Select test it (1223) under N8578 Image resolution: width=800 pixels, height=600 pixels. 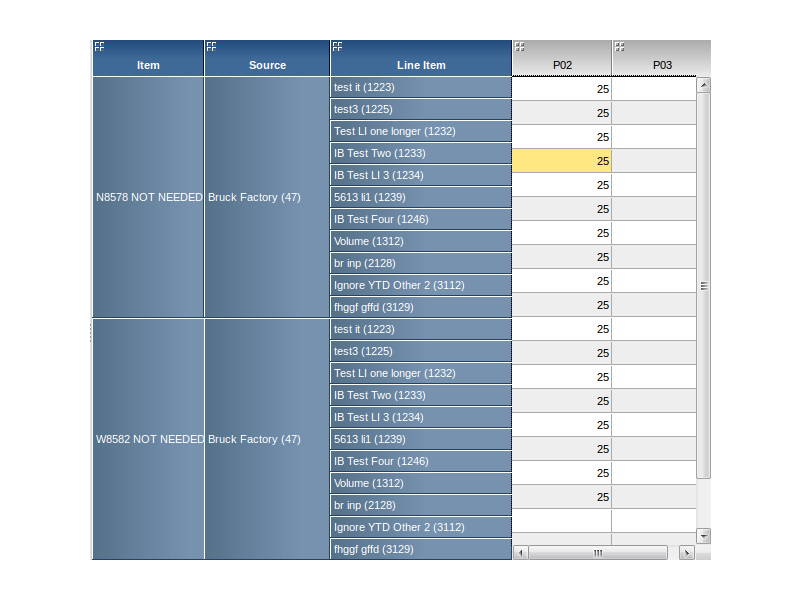(x=421, y=87)
